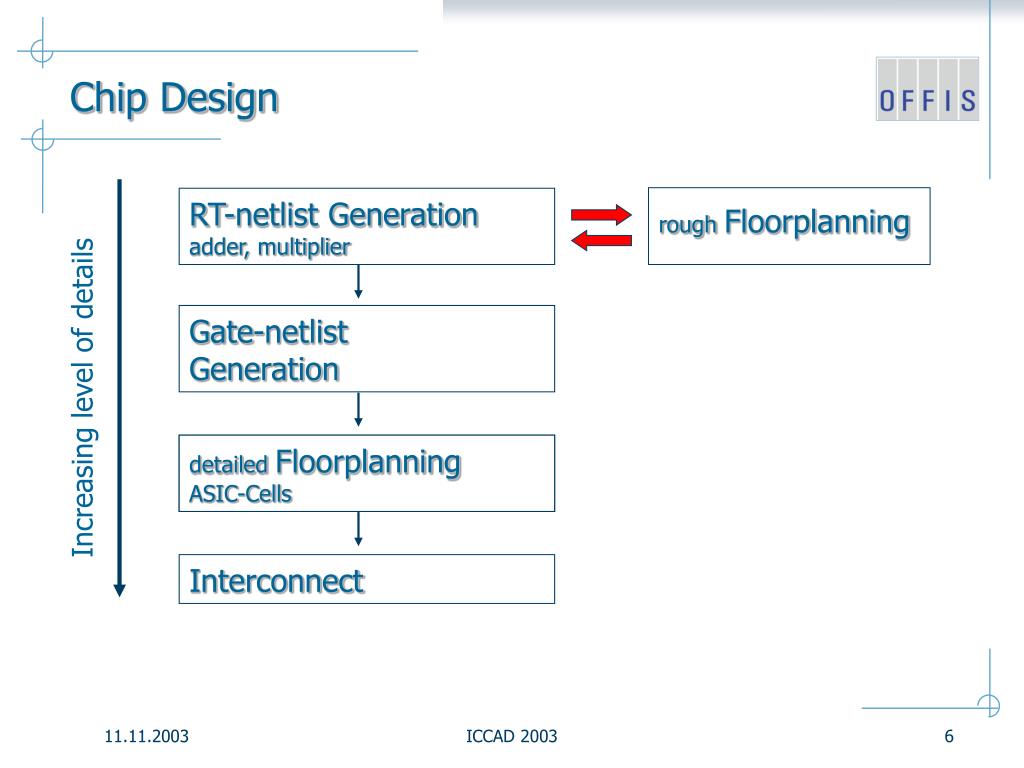Click the OFFIS logo

(927, 89)
